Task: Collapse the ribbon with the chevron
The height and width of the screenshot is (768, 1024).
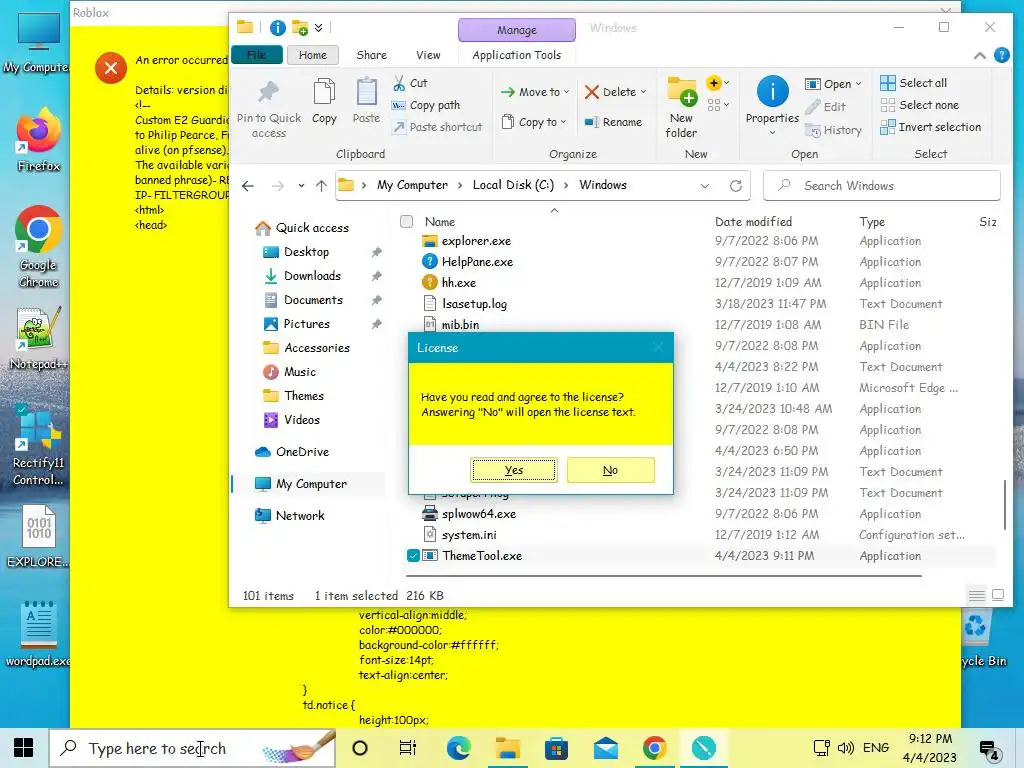Action: coord(980,56)
